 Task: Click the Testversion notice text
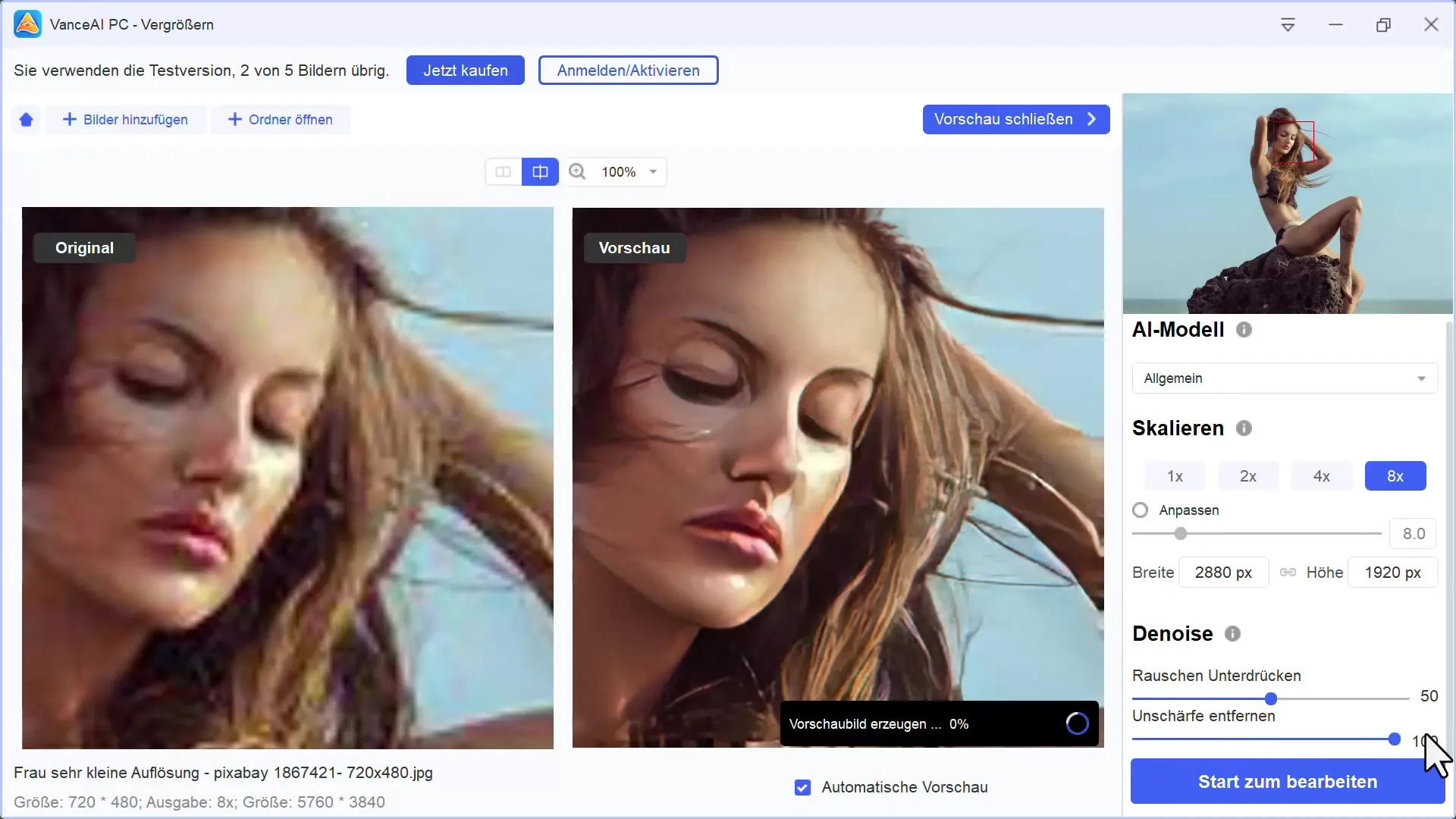point(201,71)
